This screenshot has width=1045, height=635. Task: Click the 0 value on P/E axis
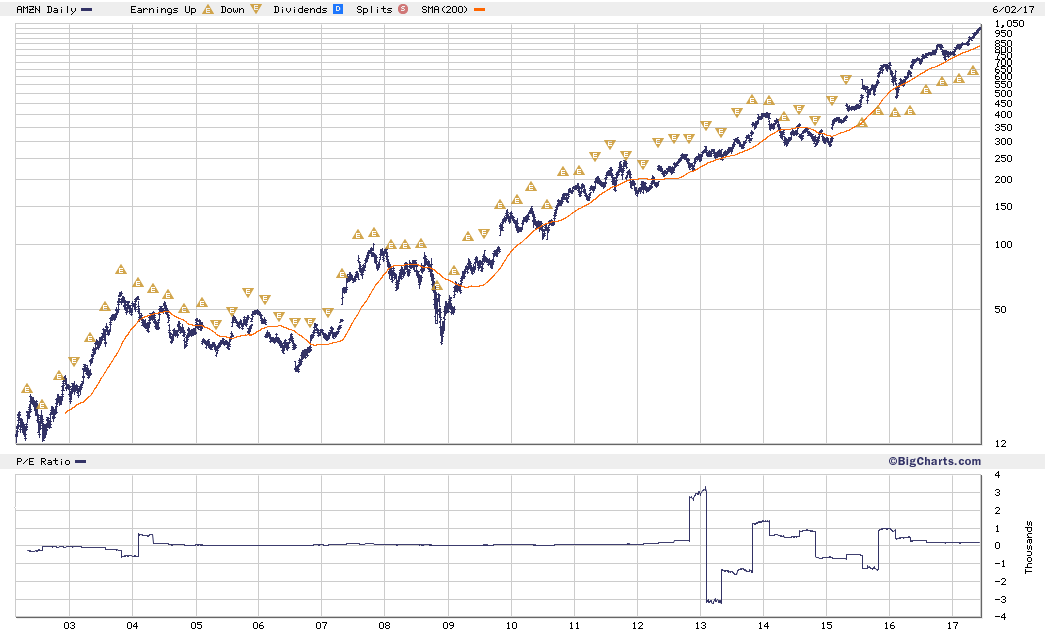997,546
